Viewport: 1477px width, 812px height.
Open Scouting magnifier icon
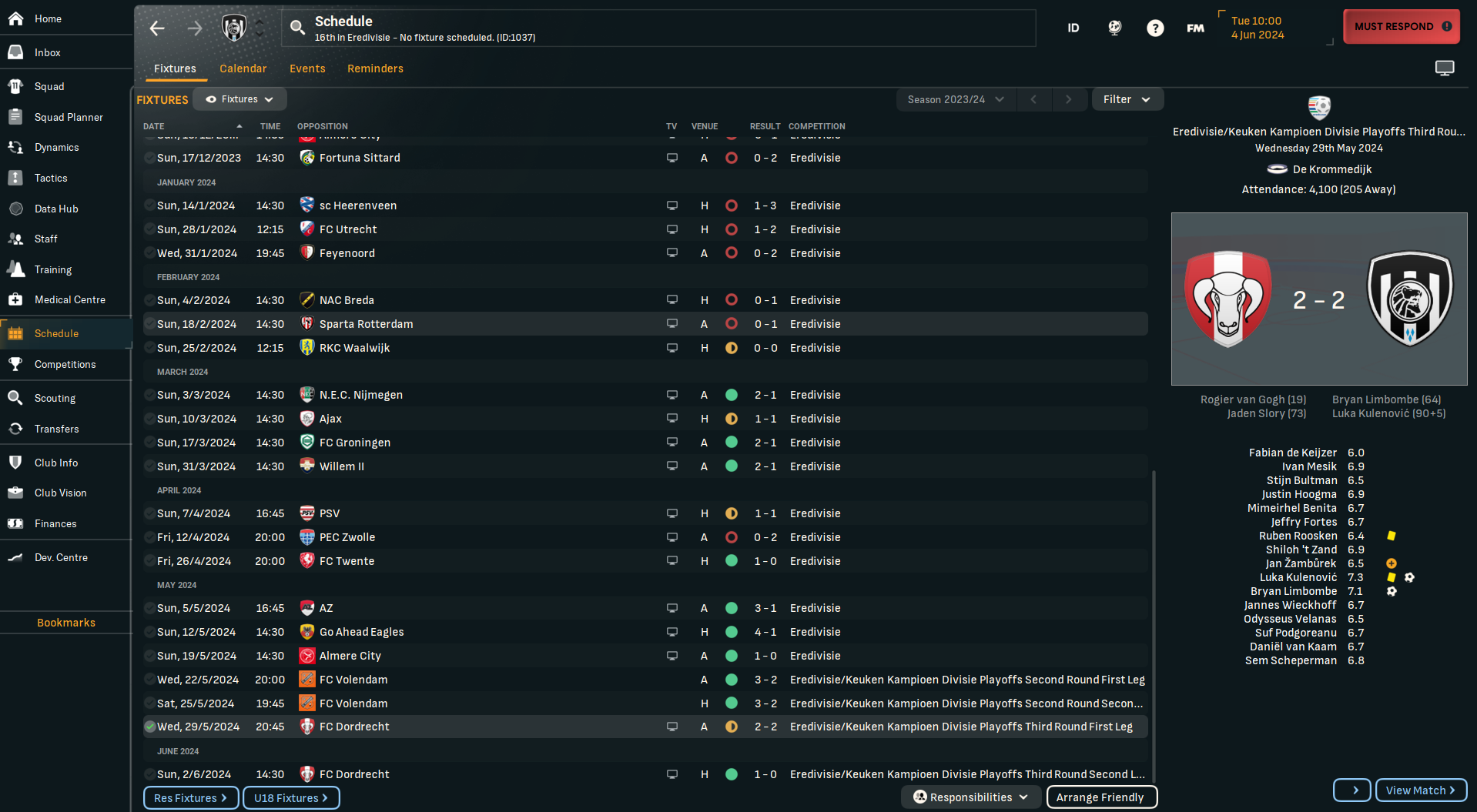pos(15,398)
